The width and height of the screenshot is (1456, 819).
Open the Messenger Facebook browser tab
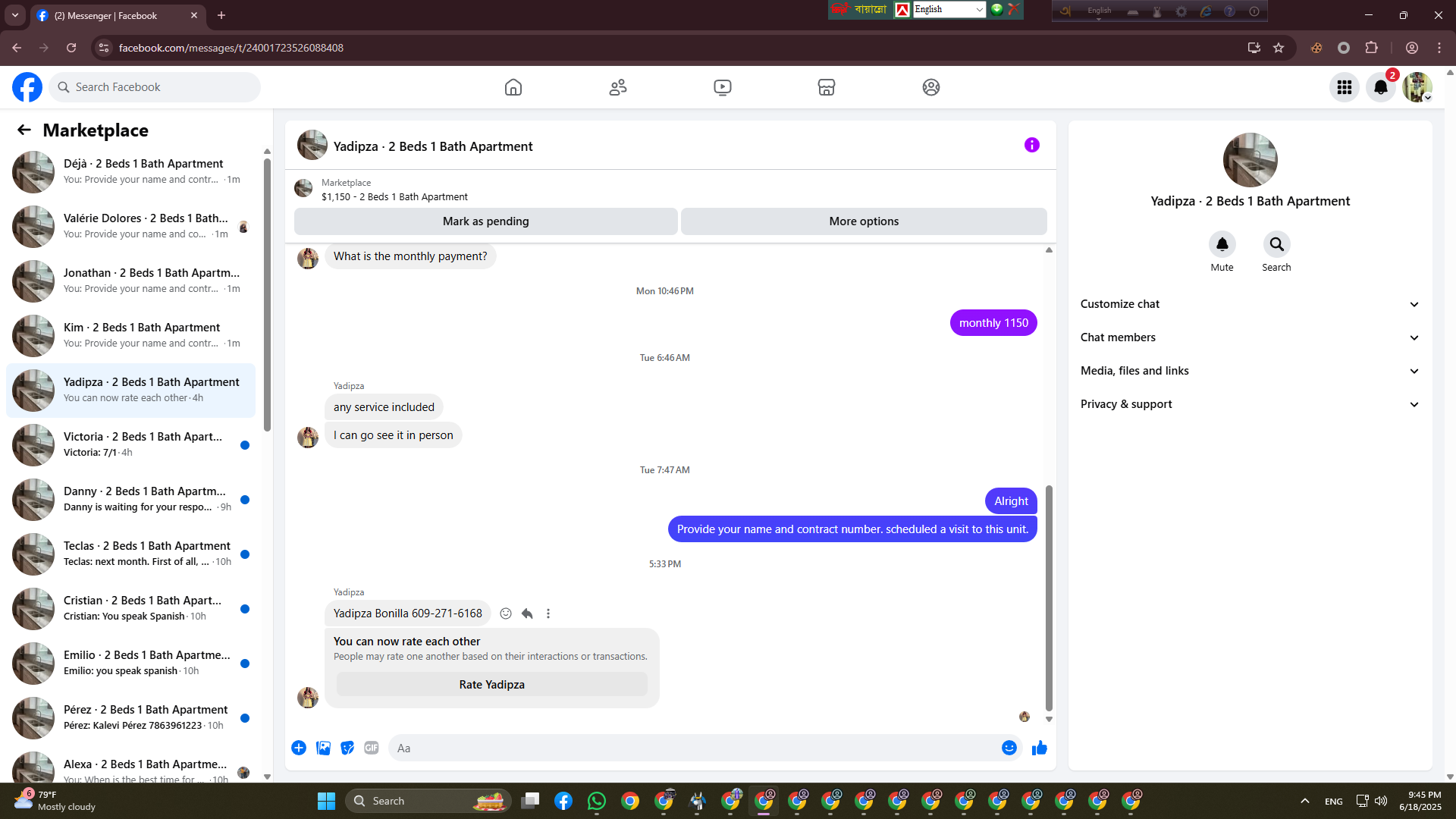tap(118, 15)
